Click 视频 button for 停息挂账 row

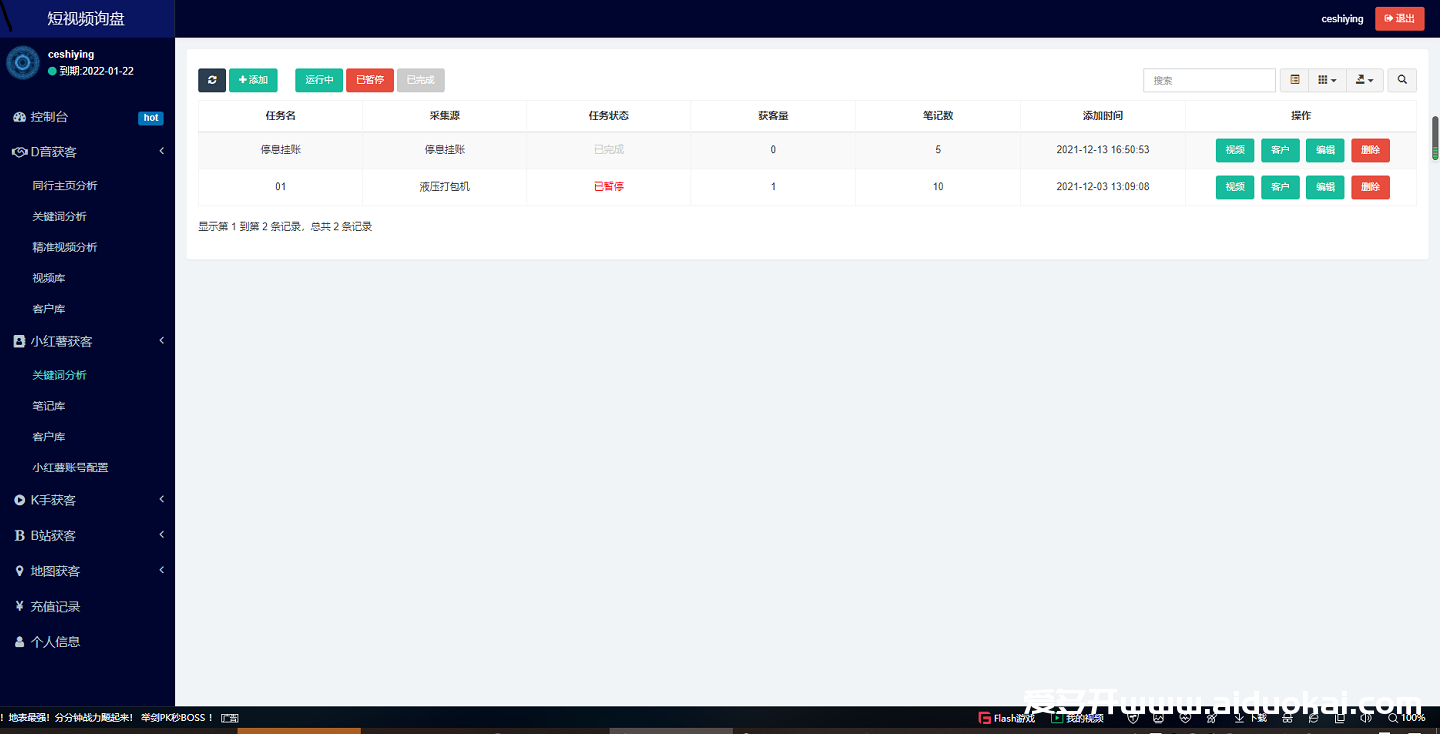1235,150
